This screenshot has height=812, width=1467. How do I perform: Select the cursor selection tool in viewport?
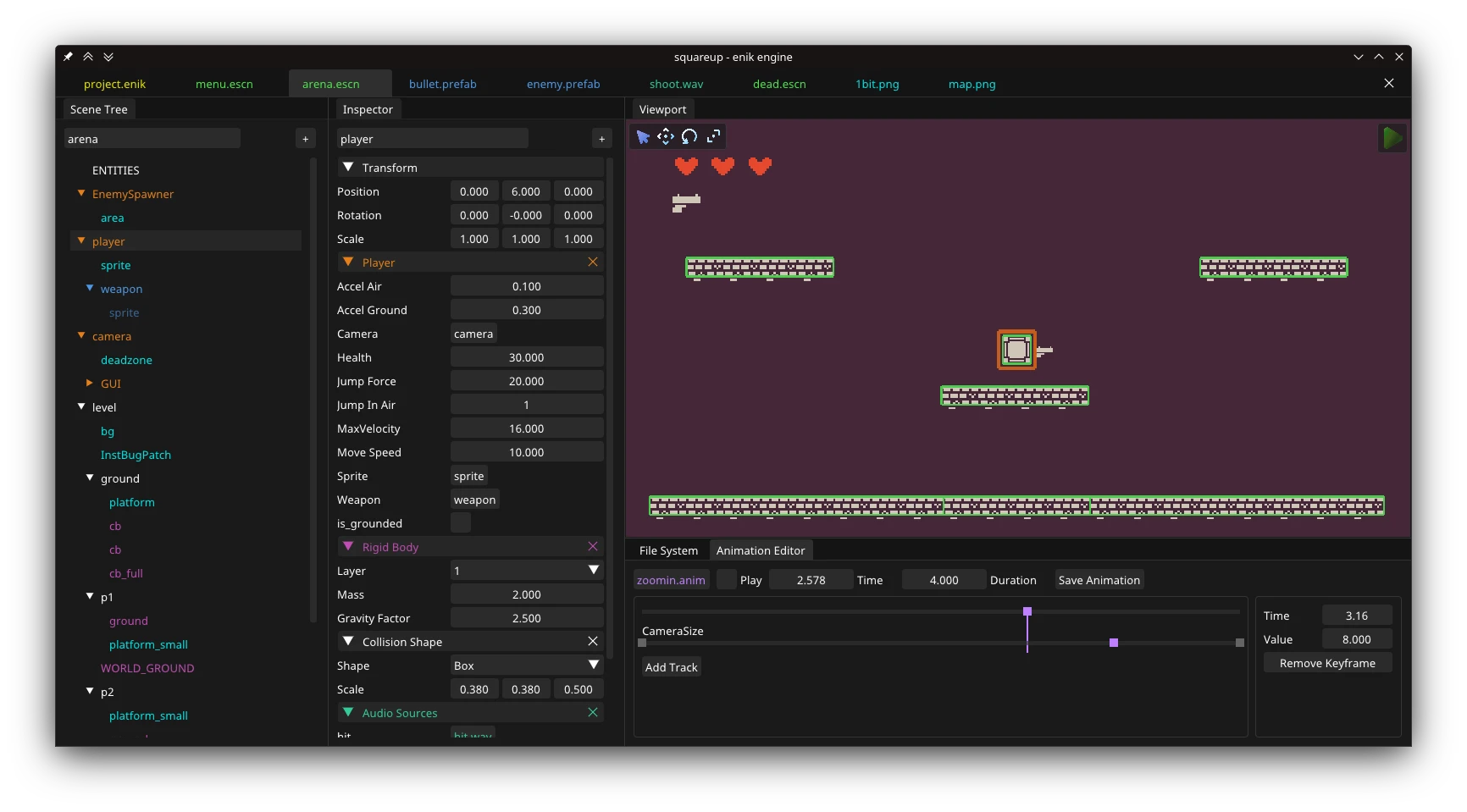[x=643, y=137]
